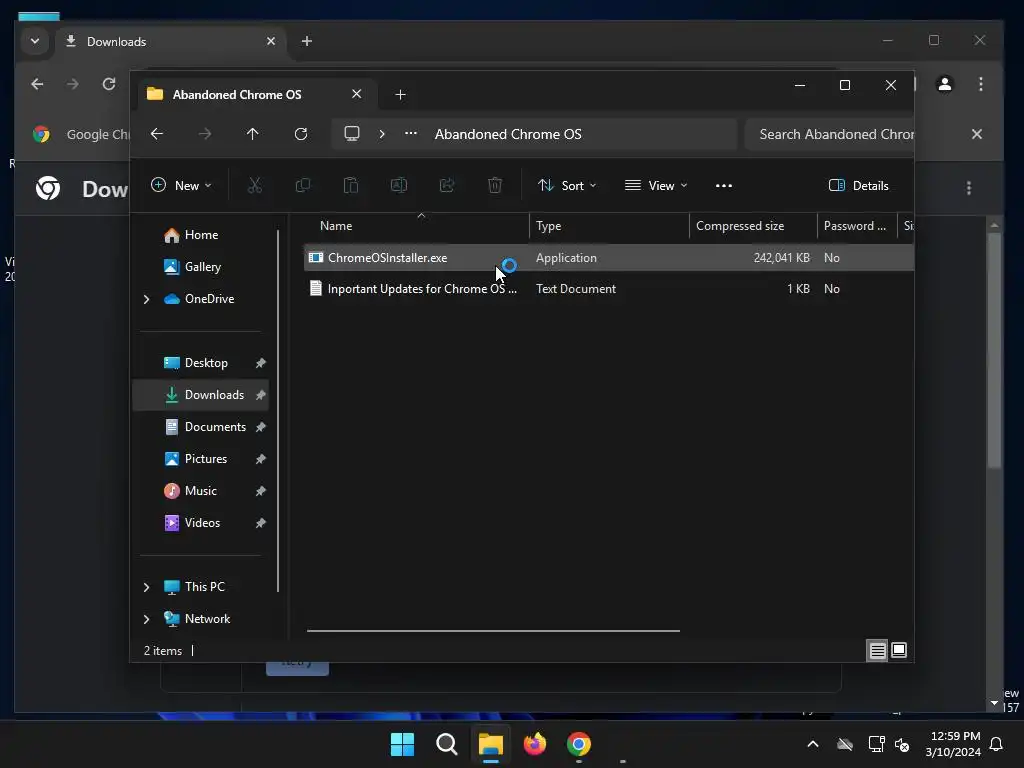
Task: Open Chrome three-dot menu
Action: (981, 84)
